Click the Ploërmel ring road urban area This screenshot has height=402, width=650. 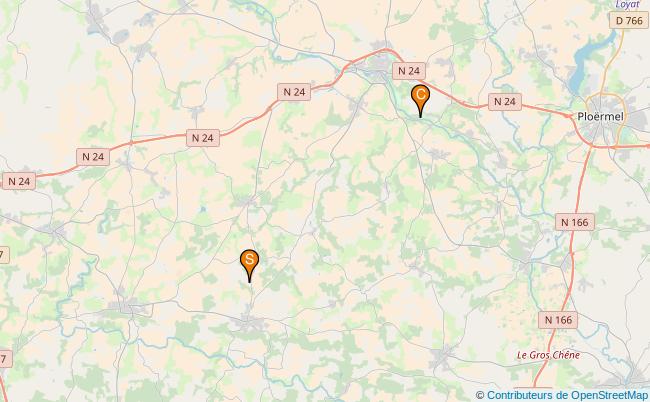pyautogui.click(x=605, y=120)
